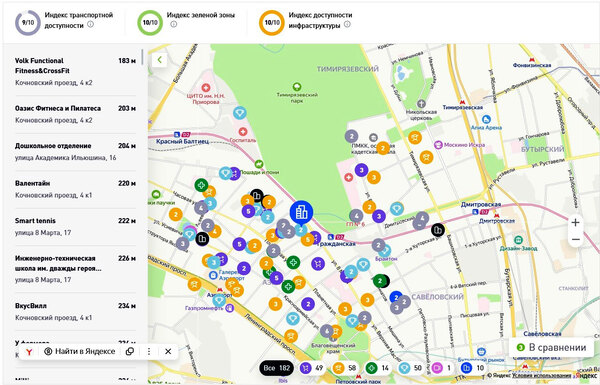
Task: Click the Тимирязевский парк tree marker
Action: coord(297,86)
